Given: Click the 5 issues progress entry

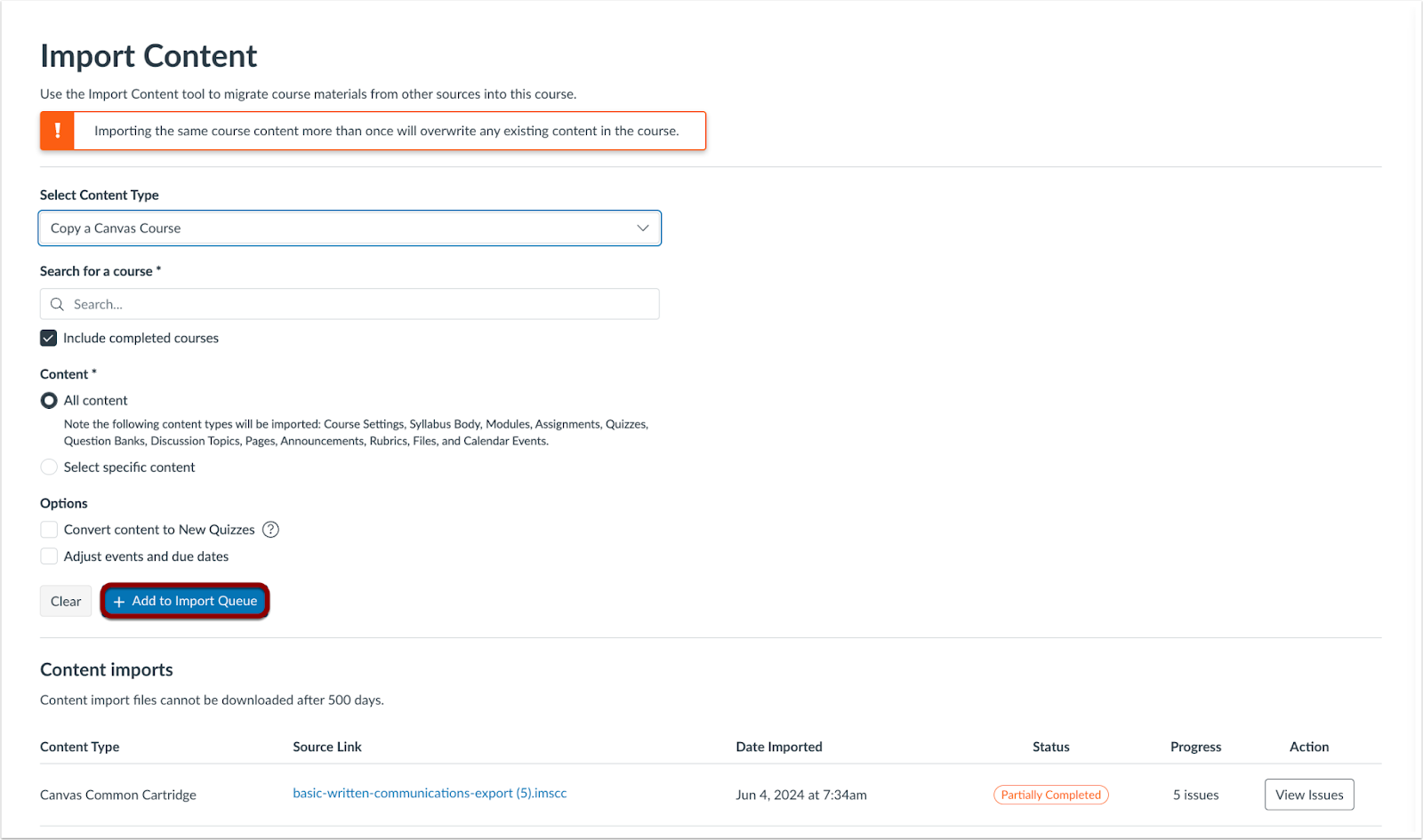Looking at the screenshot, I should [x=1195, y=794].
